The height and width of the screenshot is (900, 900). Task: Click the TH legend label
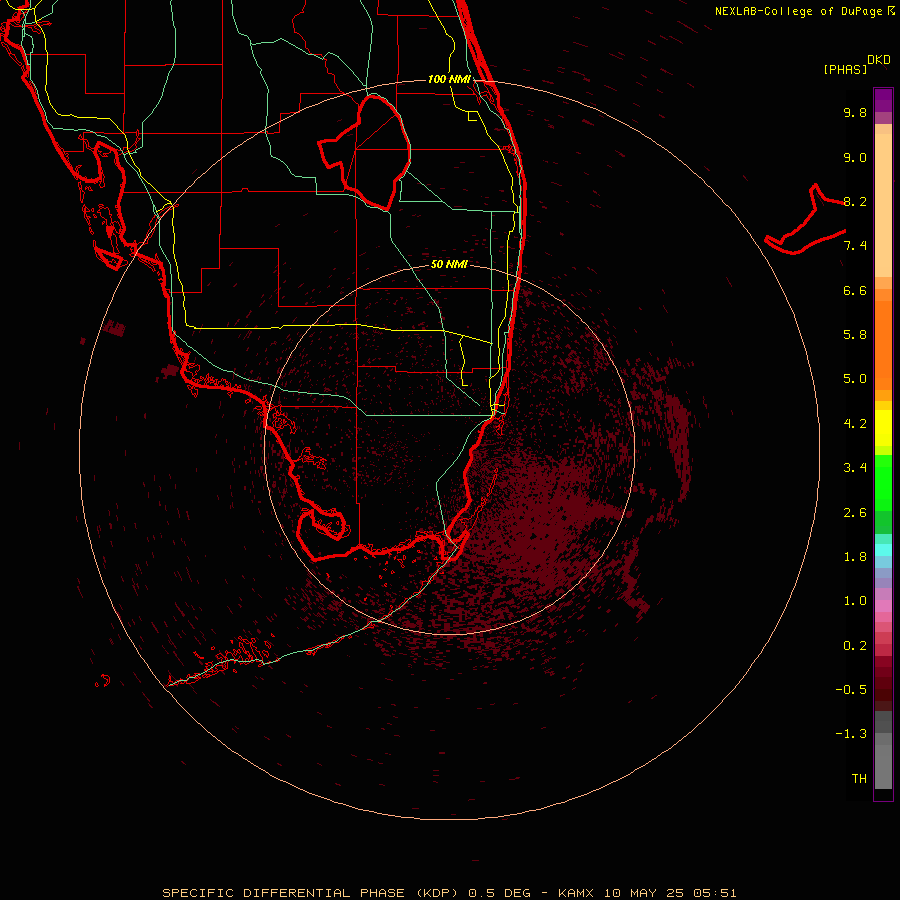[859, 779]
